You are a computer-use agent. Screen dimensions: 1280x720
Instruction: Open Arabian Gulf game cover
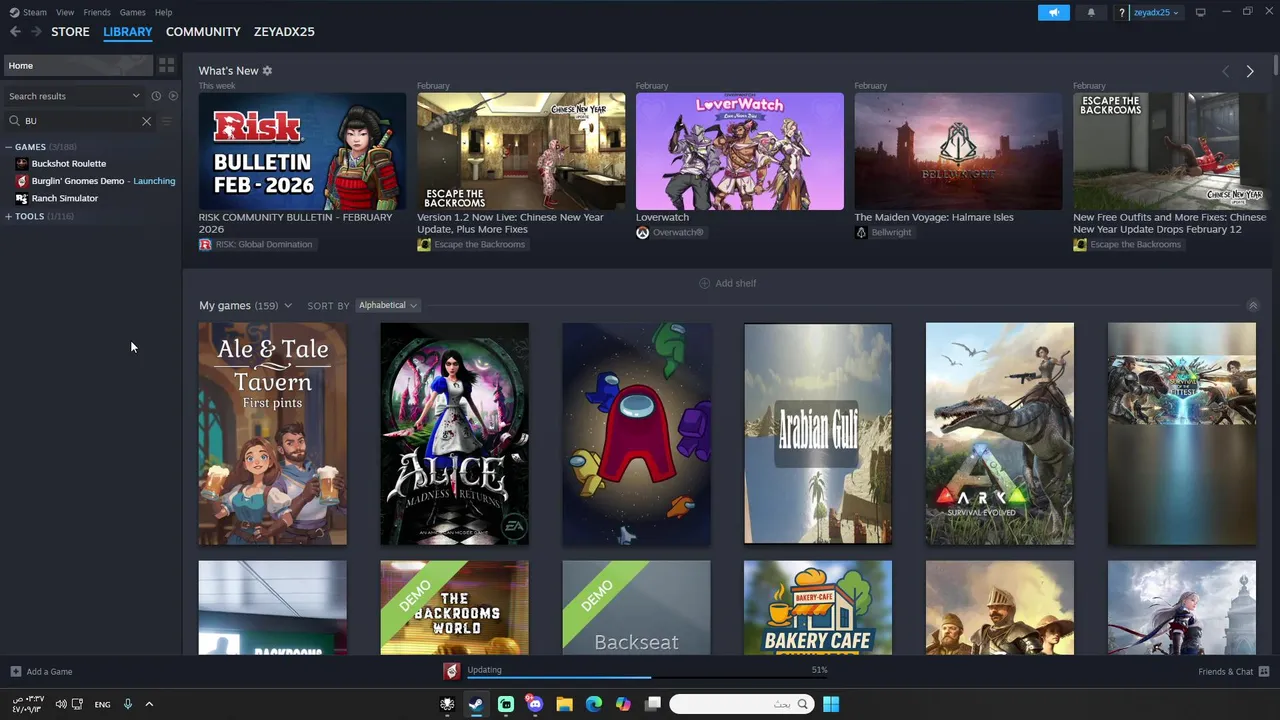pyautogui.click(x=818, y=434)
